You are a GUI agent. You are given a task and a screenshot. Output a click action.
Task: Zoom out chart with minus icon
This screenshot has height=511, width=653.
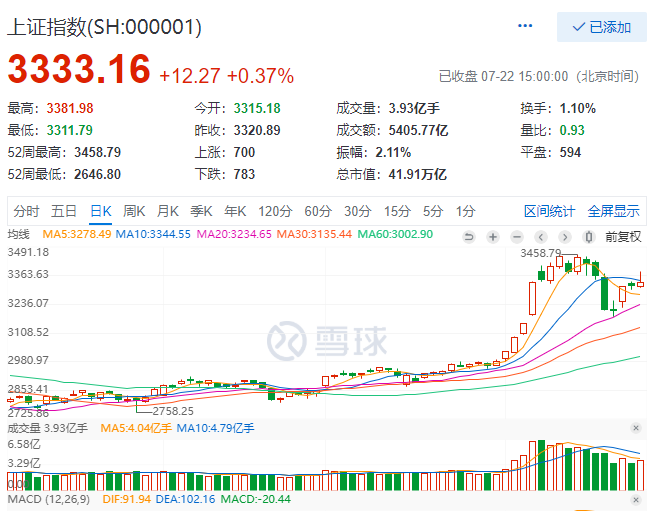(x=517, y=237)
